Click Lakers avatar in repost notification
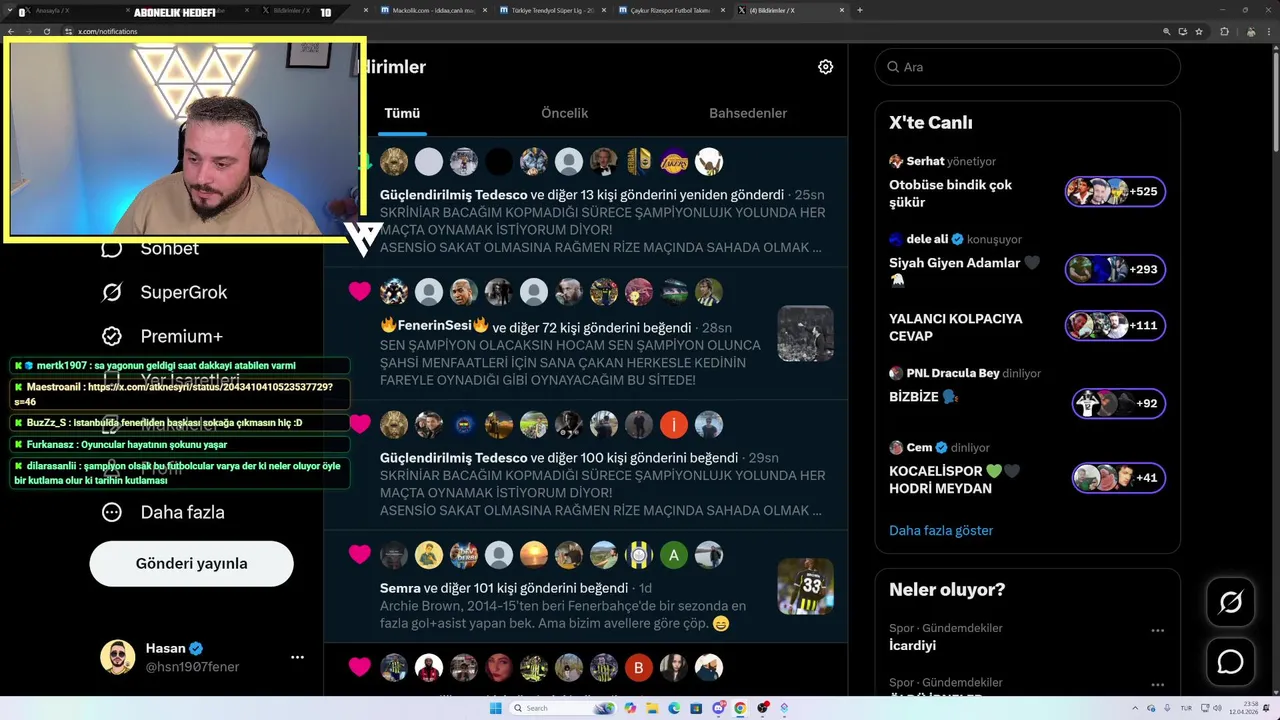This screenshot has height=720, width=1280. [674, 161]
